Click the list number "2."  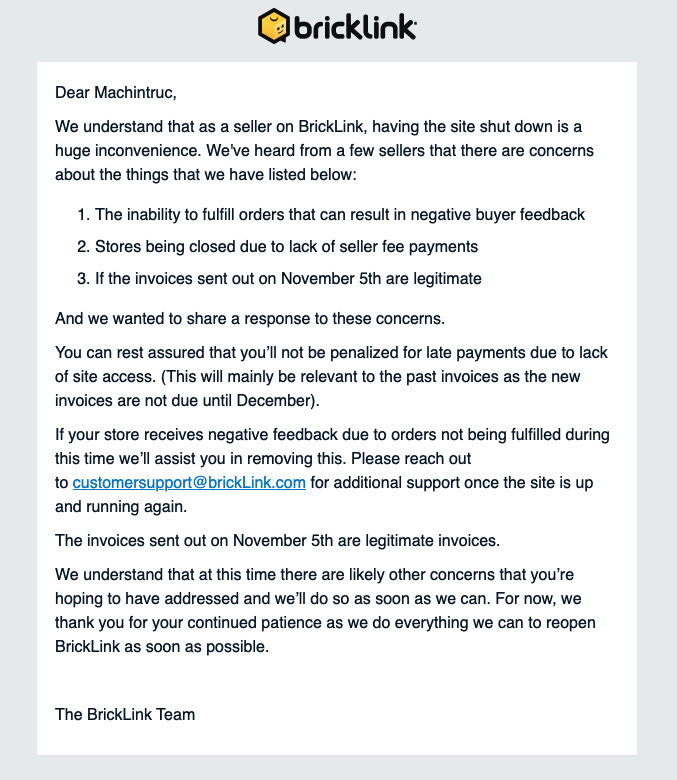coord(83,247)
